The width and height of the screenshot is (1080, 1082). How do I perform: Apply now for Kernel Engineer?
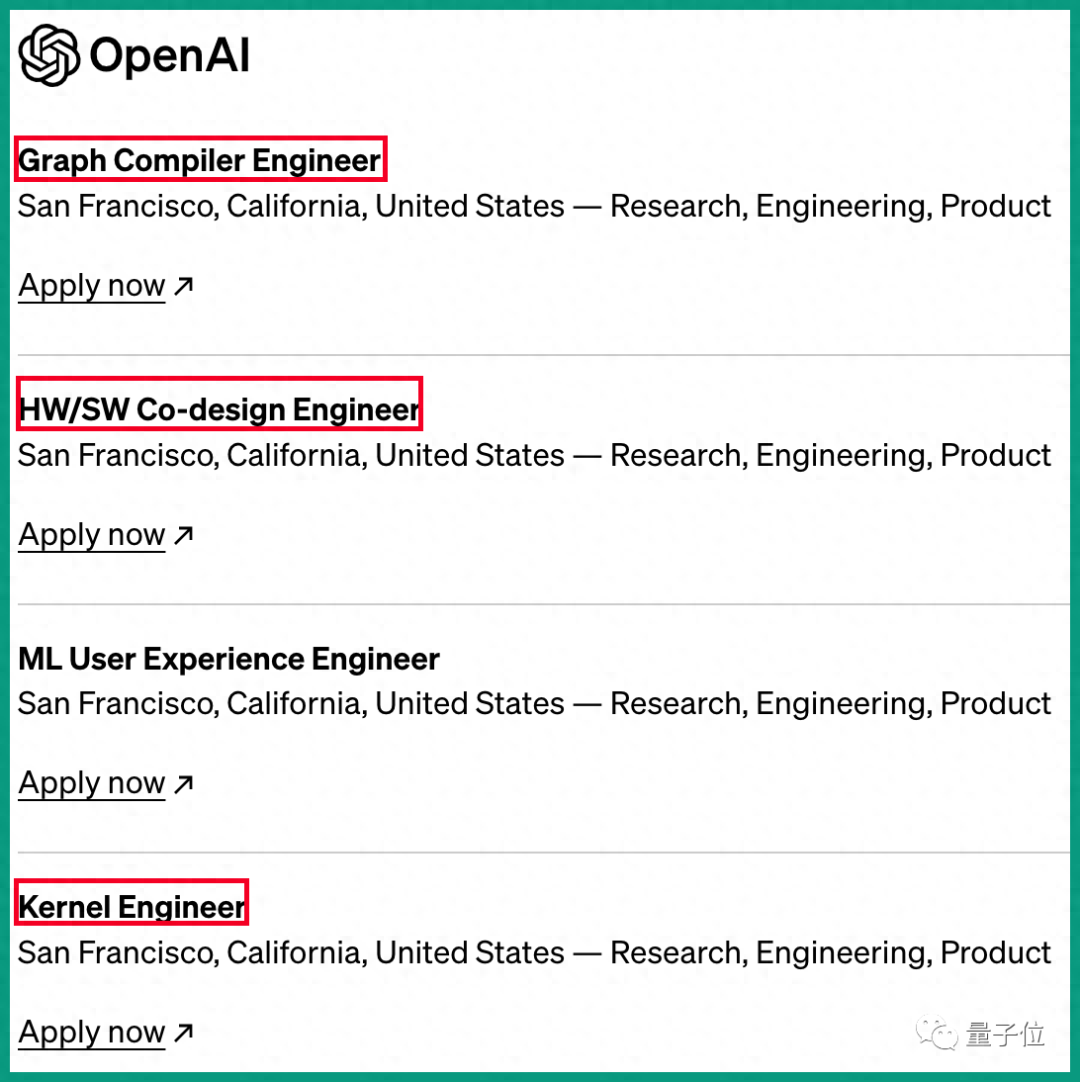[92, 1032]
